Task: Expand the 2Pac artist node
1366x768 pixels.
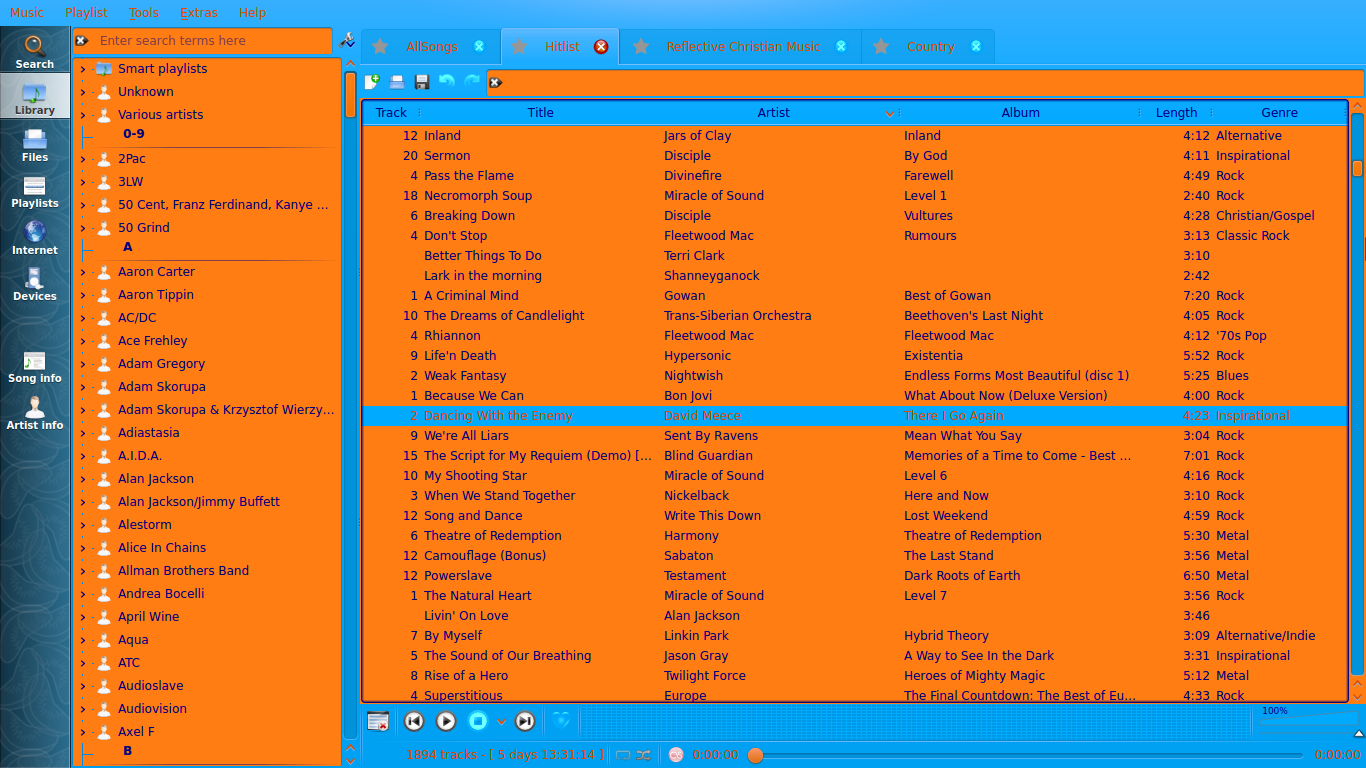Action: click(83, 159)
